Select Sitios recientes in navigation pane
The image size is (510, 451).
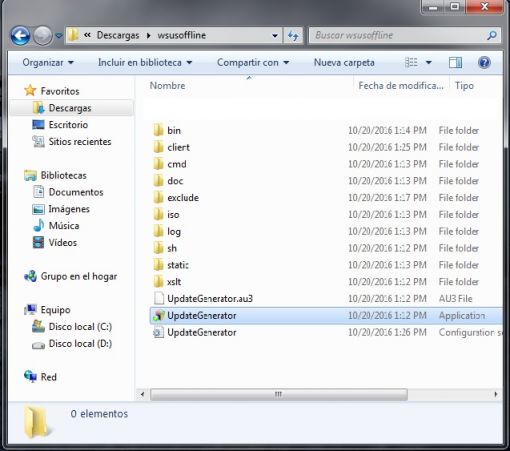pos(80,141)
